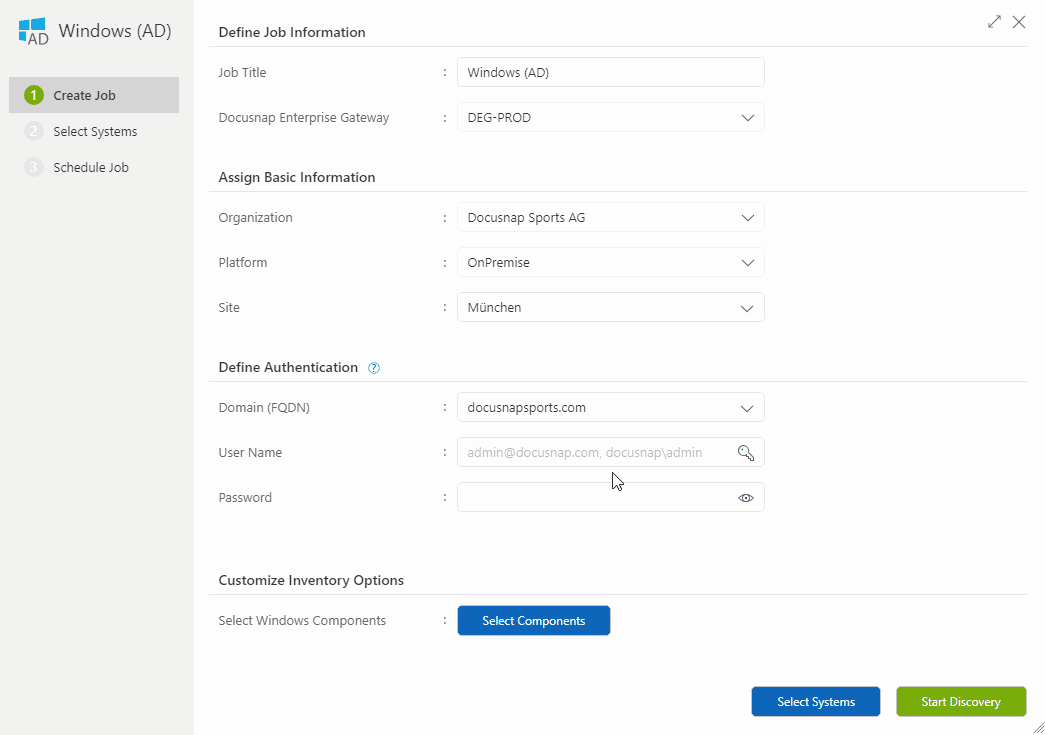Click the step 3 numbered circle icon

coord(31,167)
